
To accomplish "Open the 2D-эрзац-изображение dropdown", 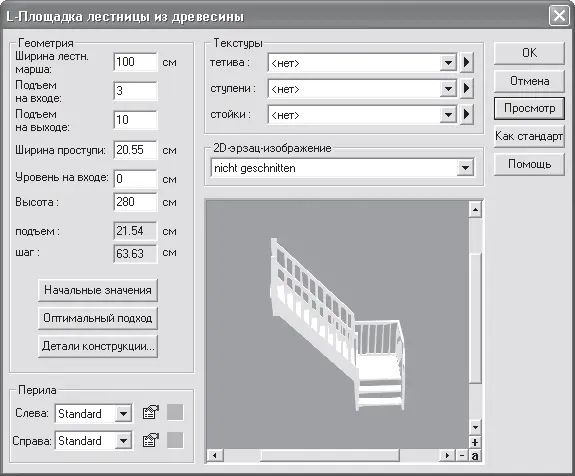I will [465, 168].
